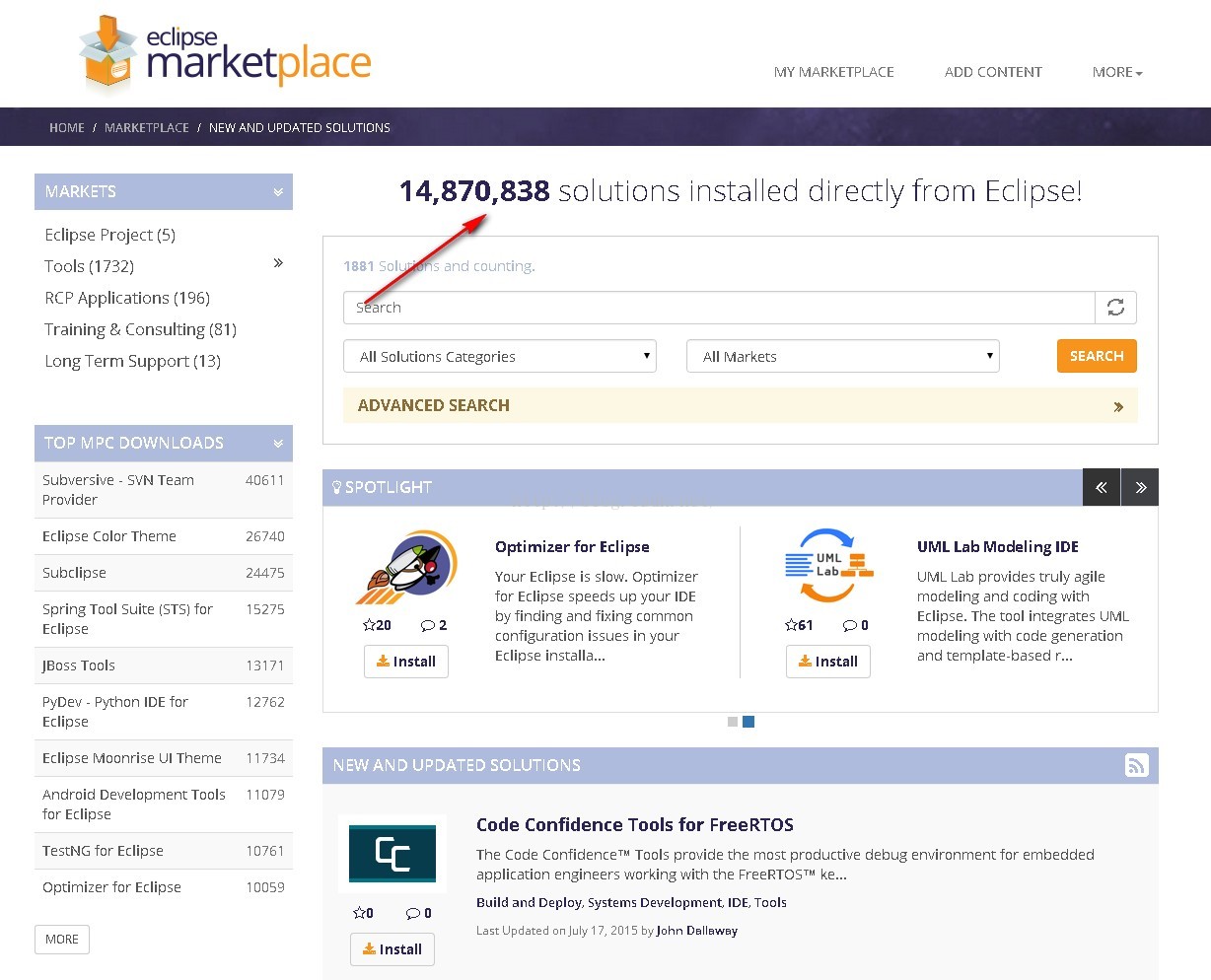Open PyDev - Python IDE entry

tap(115, 712)
